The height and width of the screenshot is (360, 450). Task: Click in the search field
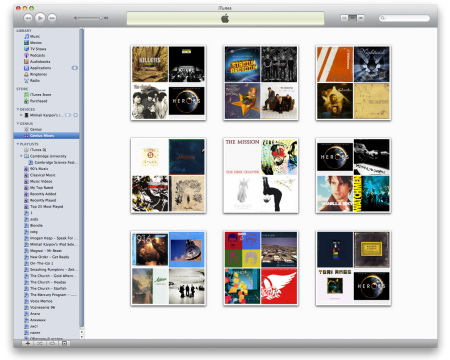(x=405, y=18)
